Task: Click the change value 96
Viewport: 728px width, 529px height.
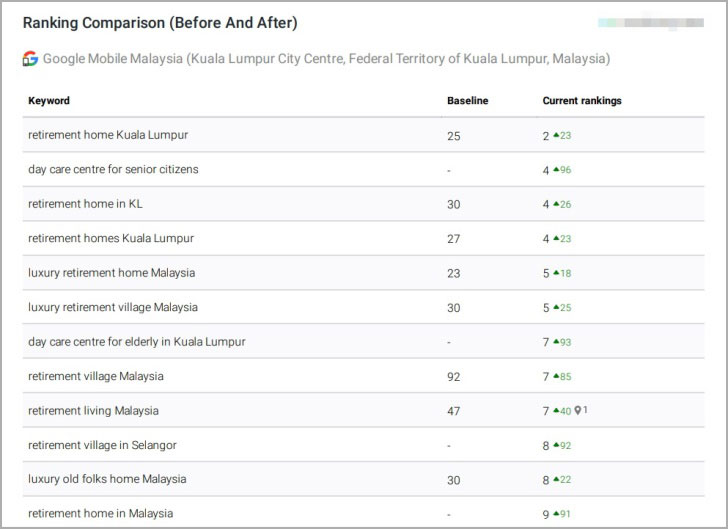Action: 566,170
